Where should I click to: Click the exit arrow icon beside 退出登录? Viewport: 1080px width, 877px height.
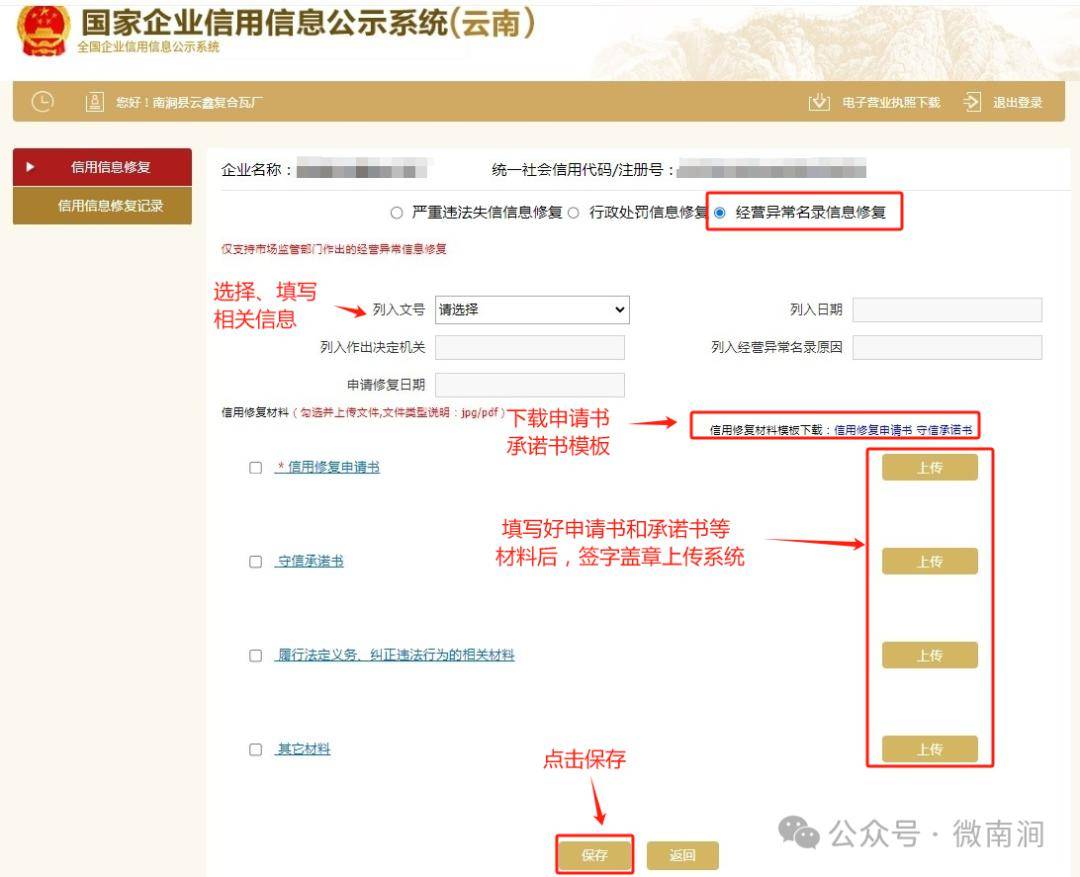tap(970, 102)
